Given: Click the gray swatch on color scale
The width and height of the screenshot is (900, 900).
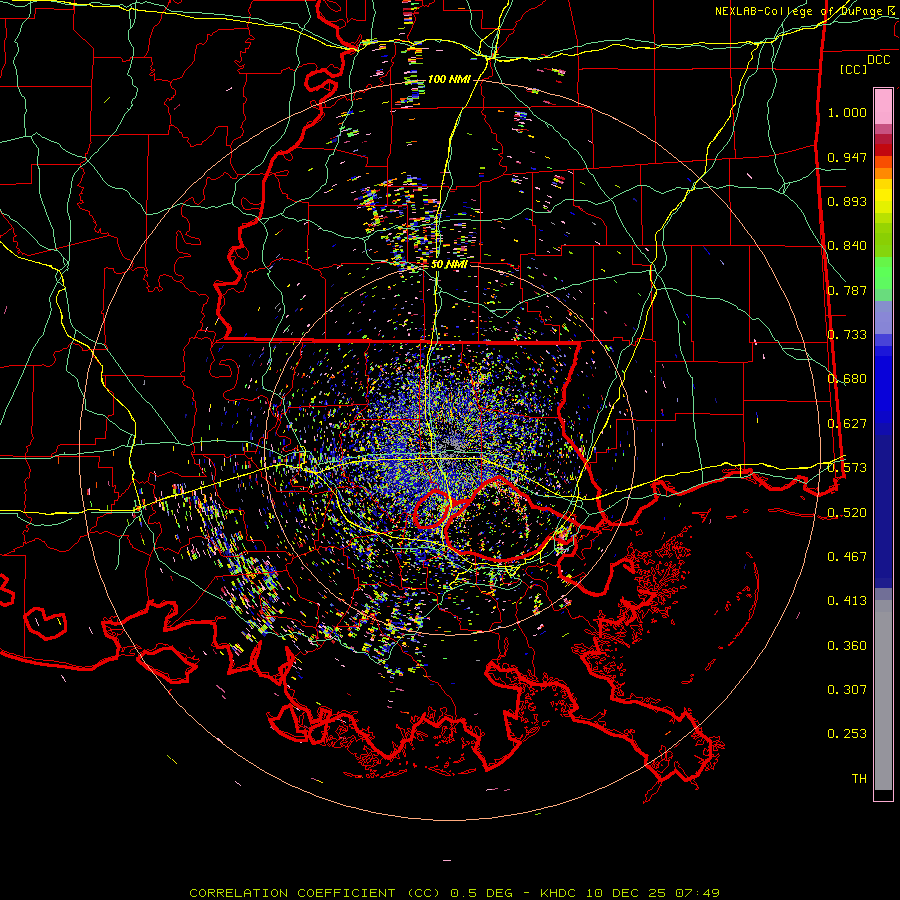Looking at the screenshot, I should (x=883, y=695).
